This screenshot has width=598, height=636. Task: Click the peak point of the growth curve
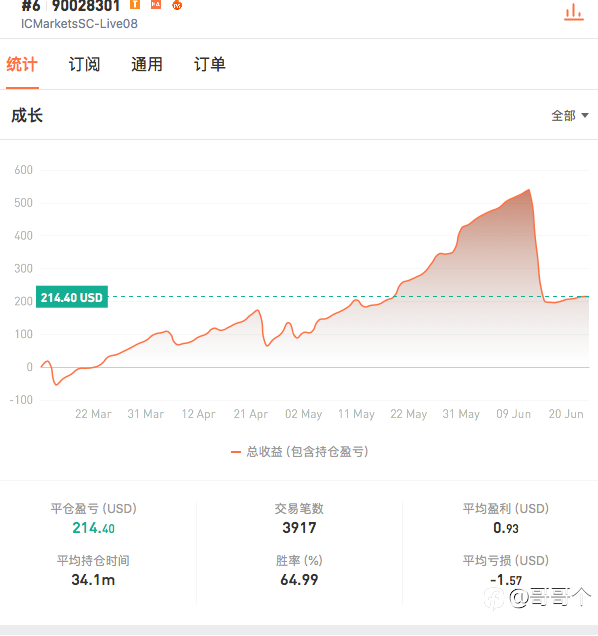pyautogui.click(x=529, y=190)
